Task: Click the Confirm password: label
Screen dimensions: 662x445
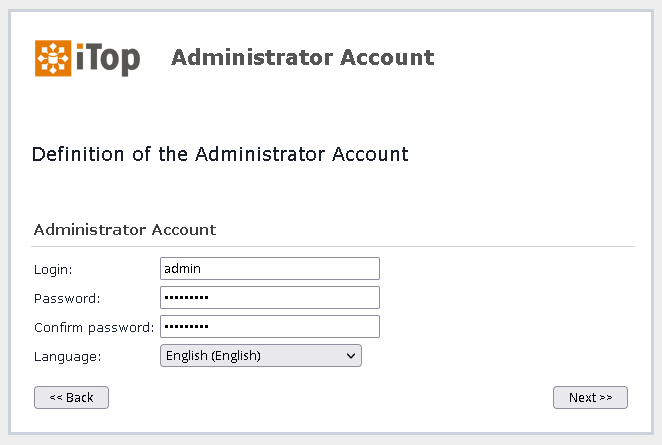Action: pyautogui.click(x=94, y=328)
